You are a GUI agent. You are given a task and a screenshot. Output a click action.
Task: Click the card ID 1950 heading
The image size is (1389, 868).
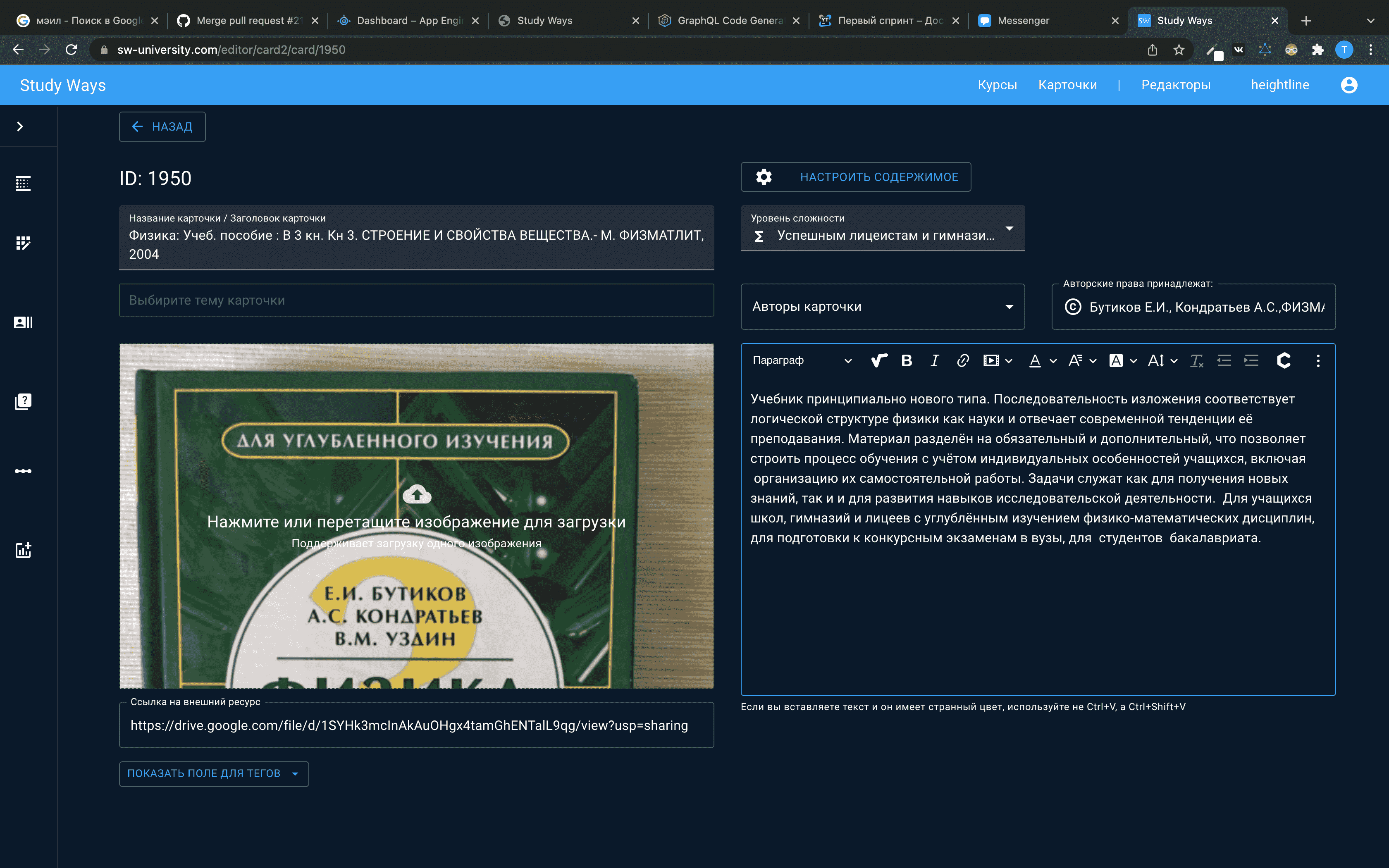155,179
